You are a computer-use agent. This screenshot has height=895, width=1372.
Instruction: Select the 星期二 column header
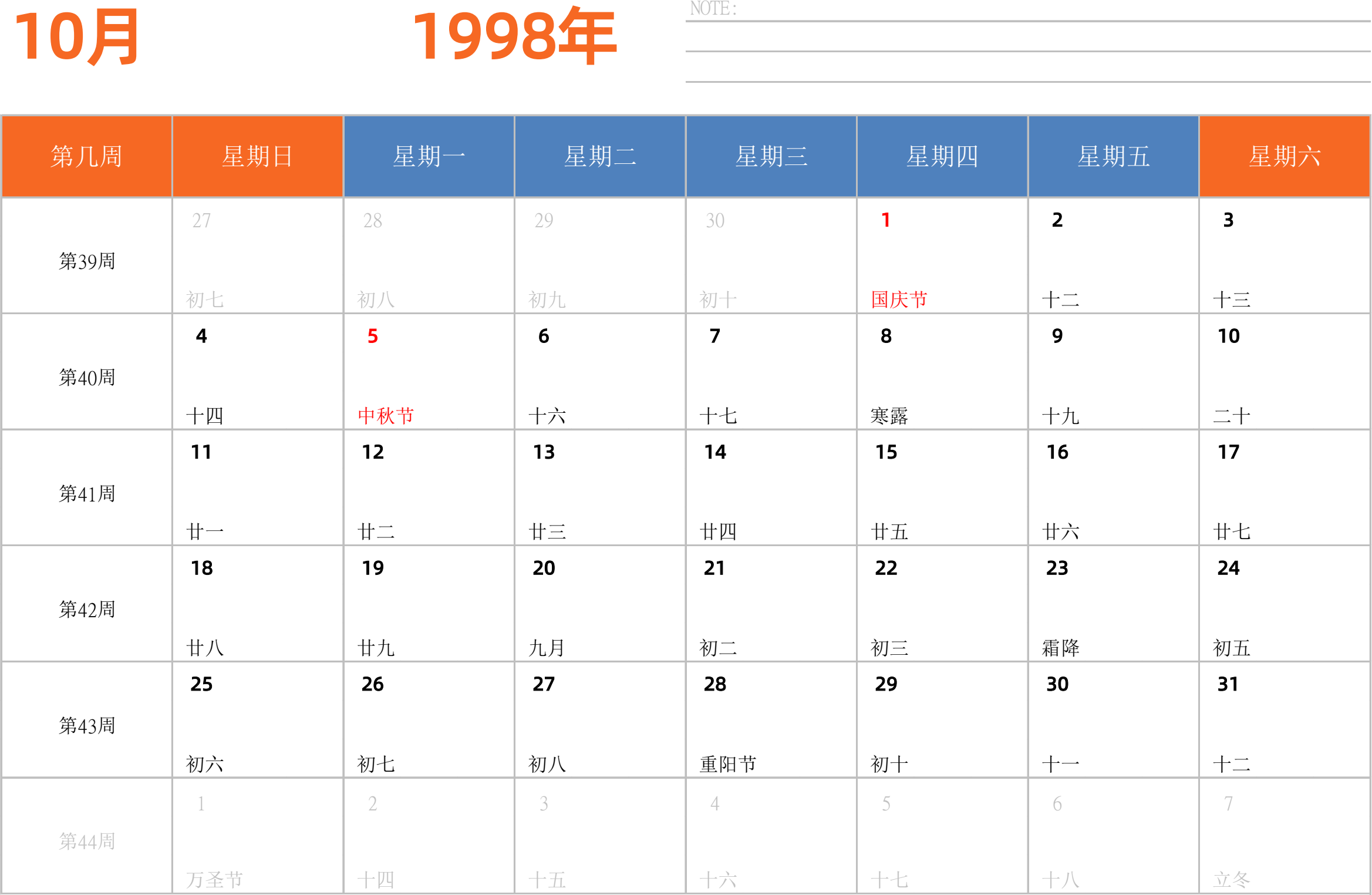600,156
